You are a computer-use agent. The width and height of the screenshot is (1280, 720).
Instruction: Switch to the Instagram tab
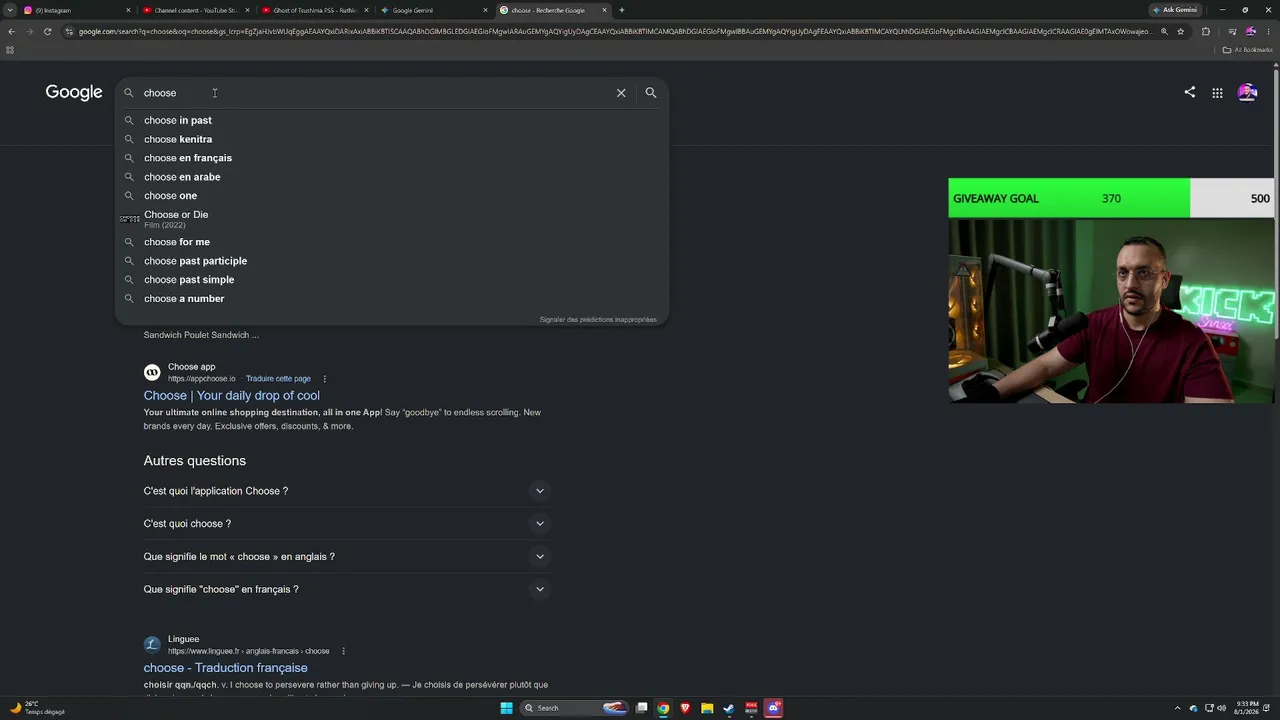(78, 10)
